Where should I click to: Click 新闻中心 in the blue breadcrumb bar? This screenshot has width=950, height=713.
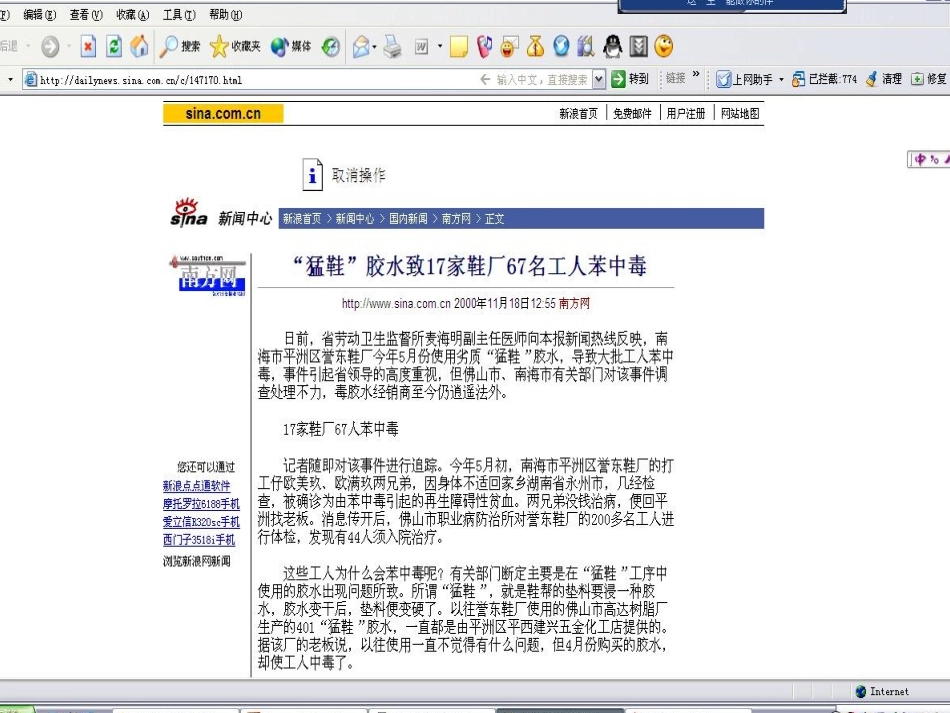pyautogui.click(x=354, y=219)
